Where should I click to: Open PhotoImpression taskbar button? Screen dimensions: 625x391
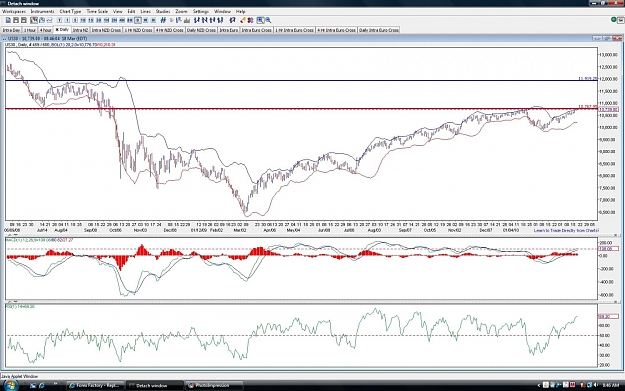click(214, 385)
